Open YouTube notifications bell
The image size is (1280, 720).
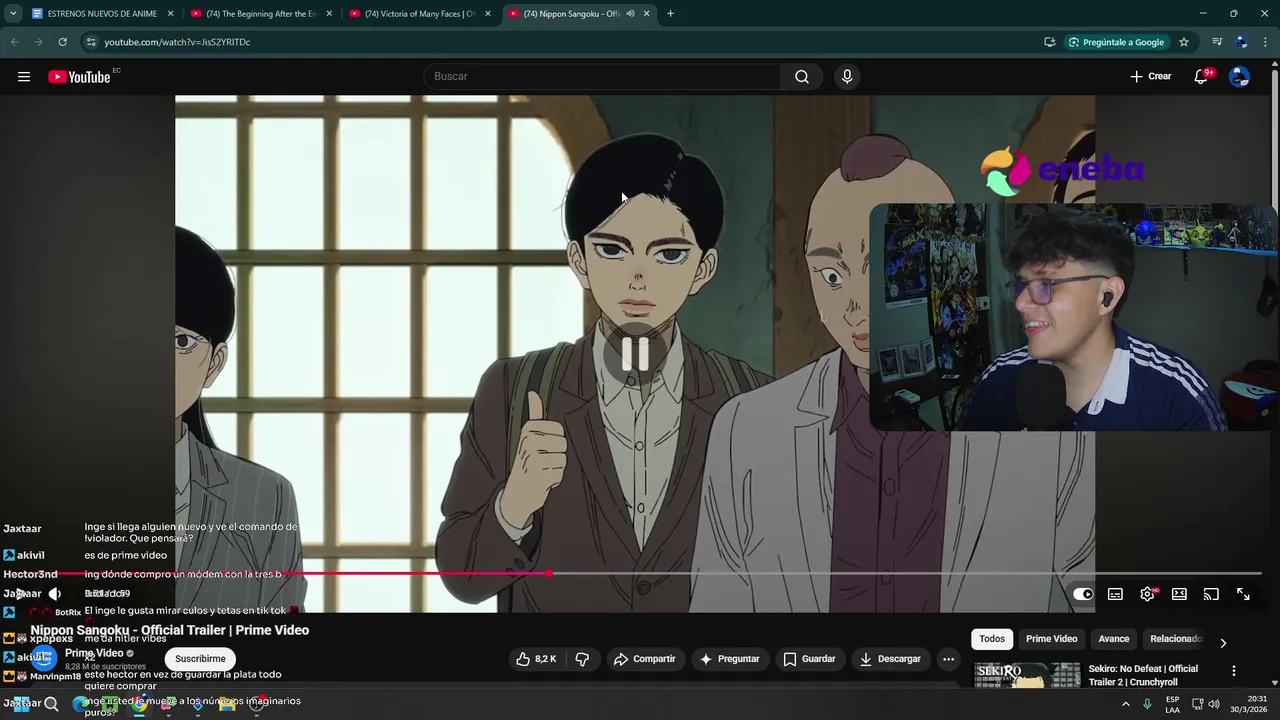coord(1201,77)
